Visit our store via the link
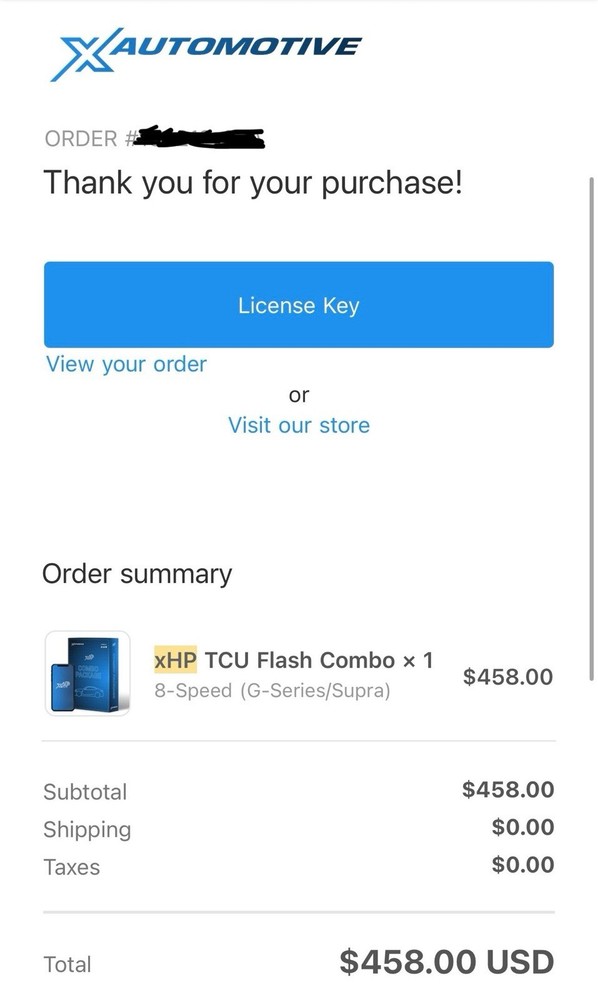Image resolution: width=598 pixels, height=1000 pixels. (x=298, y=424)
